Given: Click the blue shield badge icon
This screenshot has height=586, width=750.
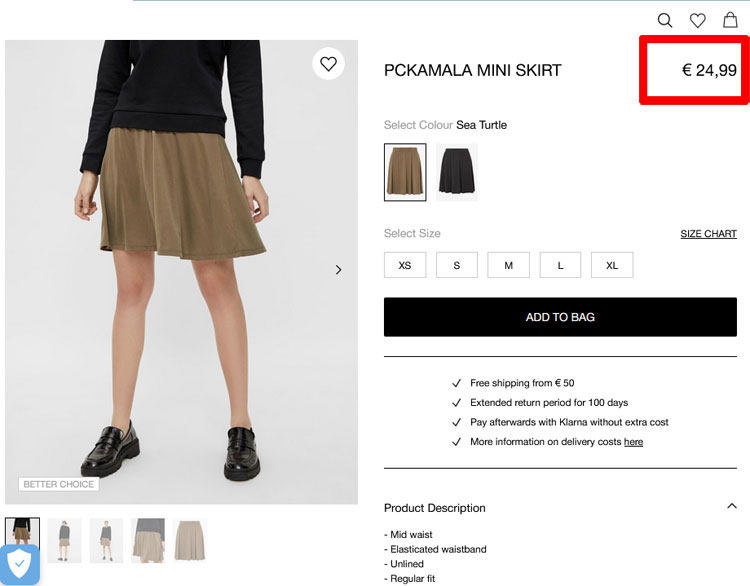Looking at the screenshot, I should click(x=20, y=565).
